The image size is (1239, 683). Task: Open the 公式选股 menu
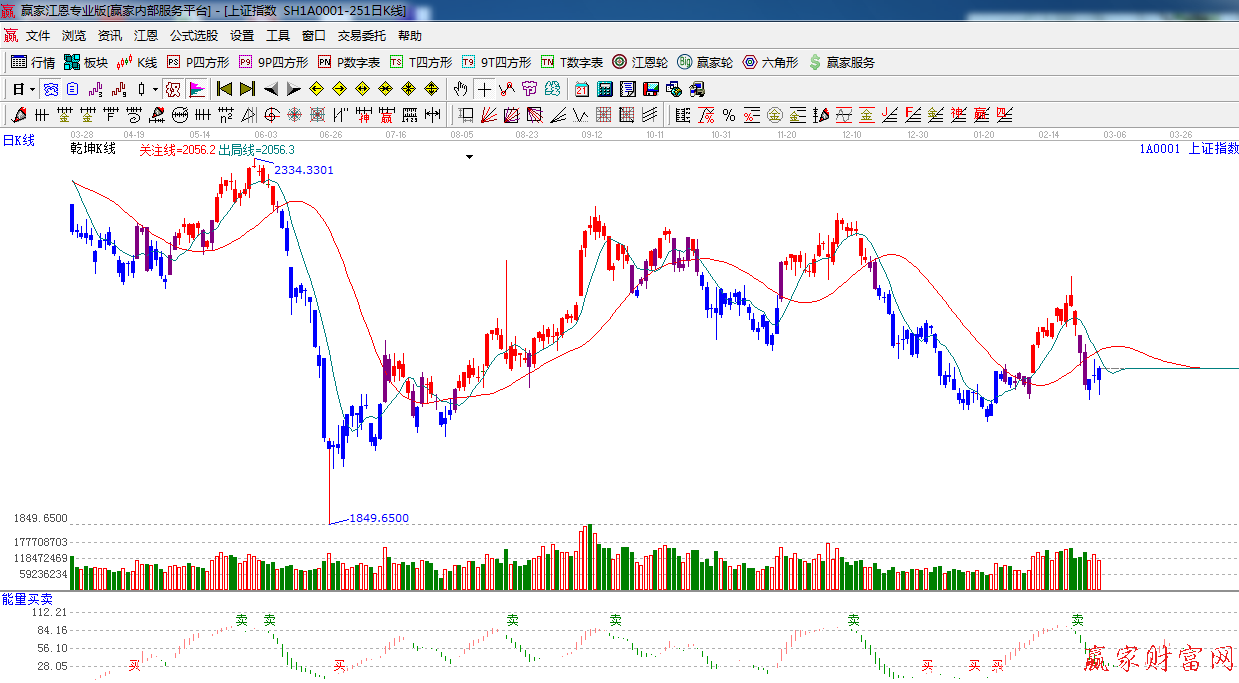click(193, 35)
